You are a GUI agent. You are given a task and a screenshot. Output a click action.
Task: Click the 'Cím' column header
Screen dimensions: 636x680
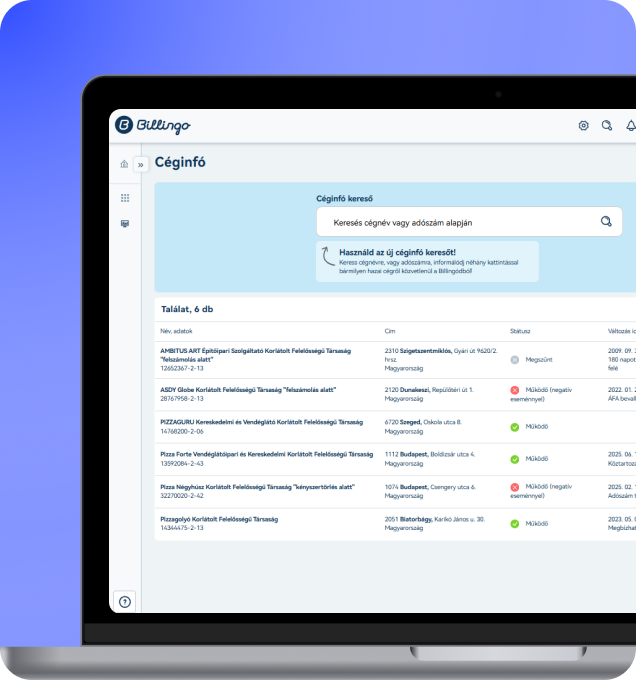[x=390, y=331]
